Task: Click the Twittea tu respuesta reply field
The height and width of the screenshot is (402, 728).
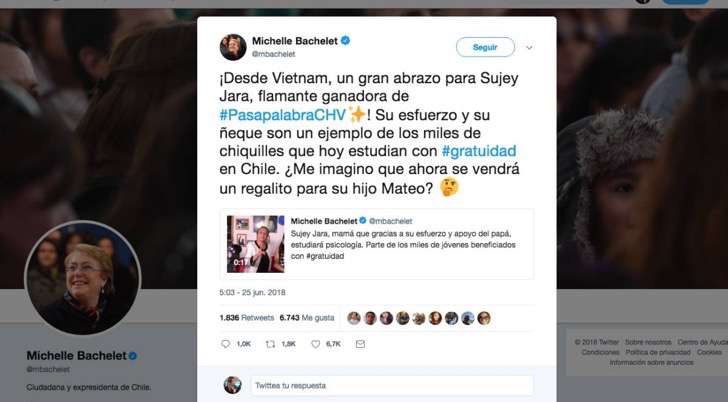Action: (x=392, y=385)
